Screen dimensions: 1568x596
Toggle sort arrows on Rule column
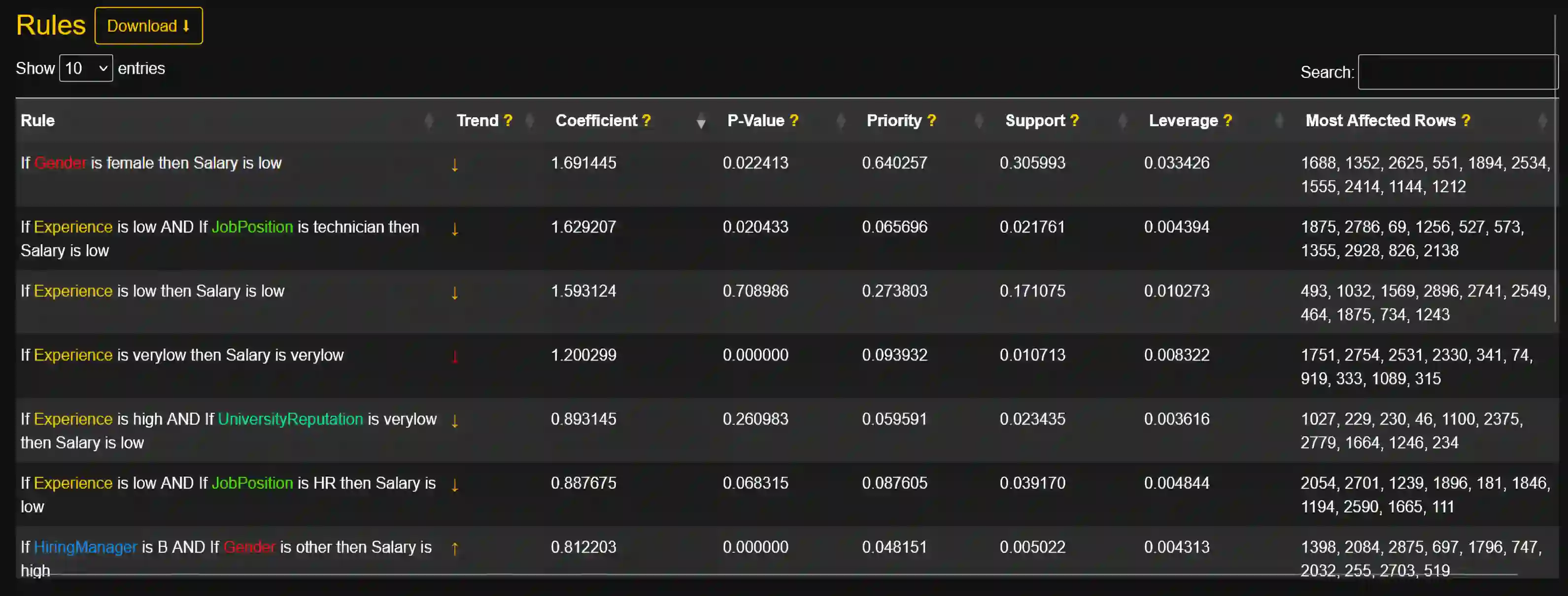click(x=429, y=122)
